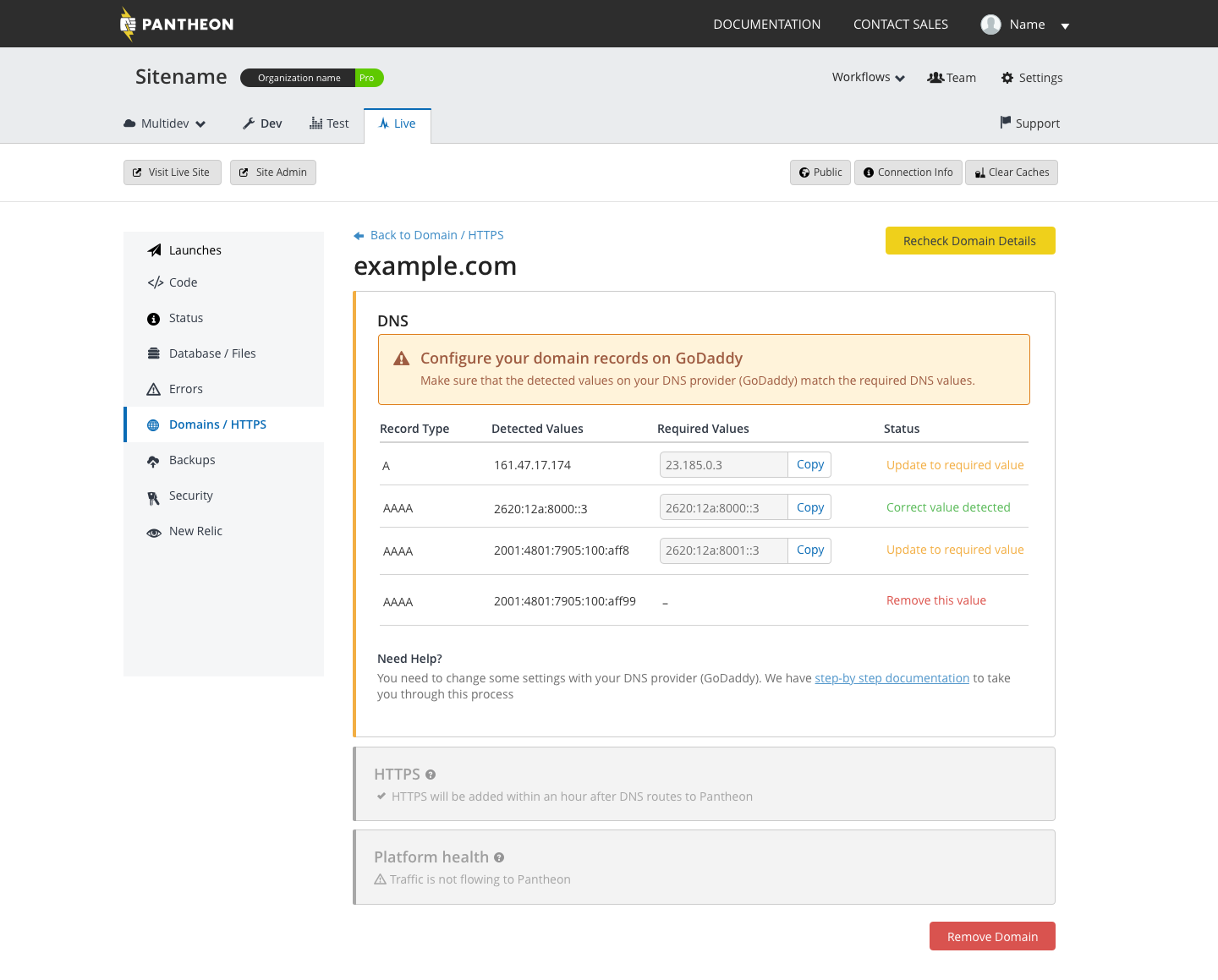Open the Team page

tap(952, 78)
